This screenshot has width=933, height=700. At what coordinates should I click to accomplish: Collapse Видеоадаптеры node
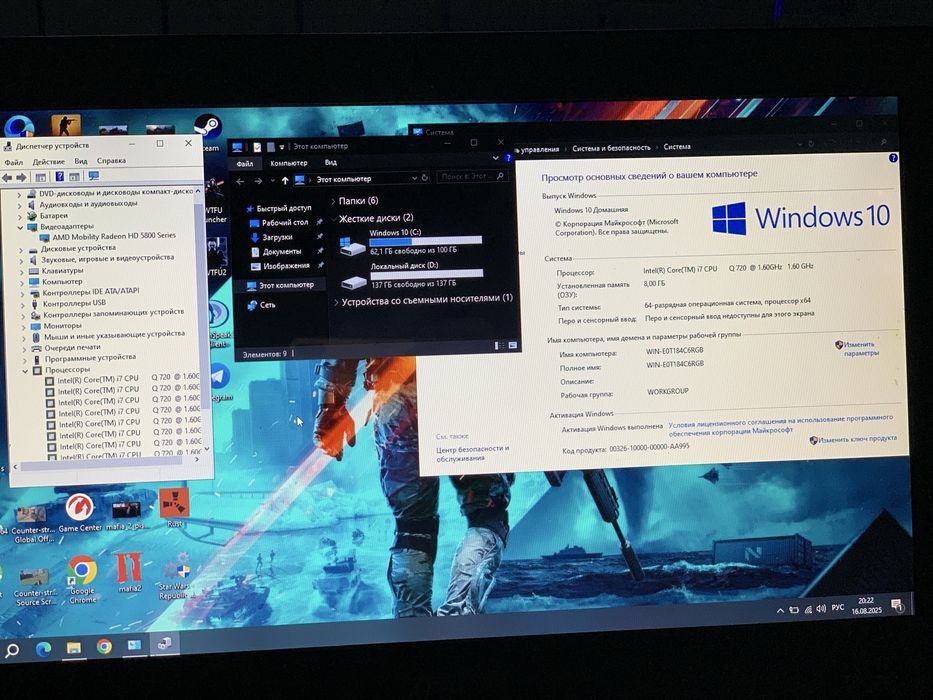coord(20,227)
